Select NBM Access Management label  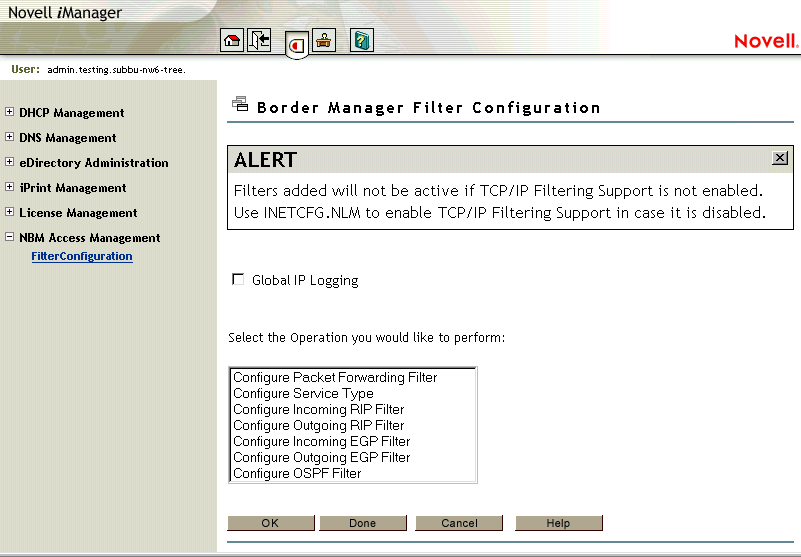click(89, 238)
